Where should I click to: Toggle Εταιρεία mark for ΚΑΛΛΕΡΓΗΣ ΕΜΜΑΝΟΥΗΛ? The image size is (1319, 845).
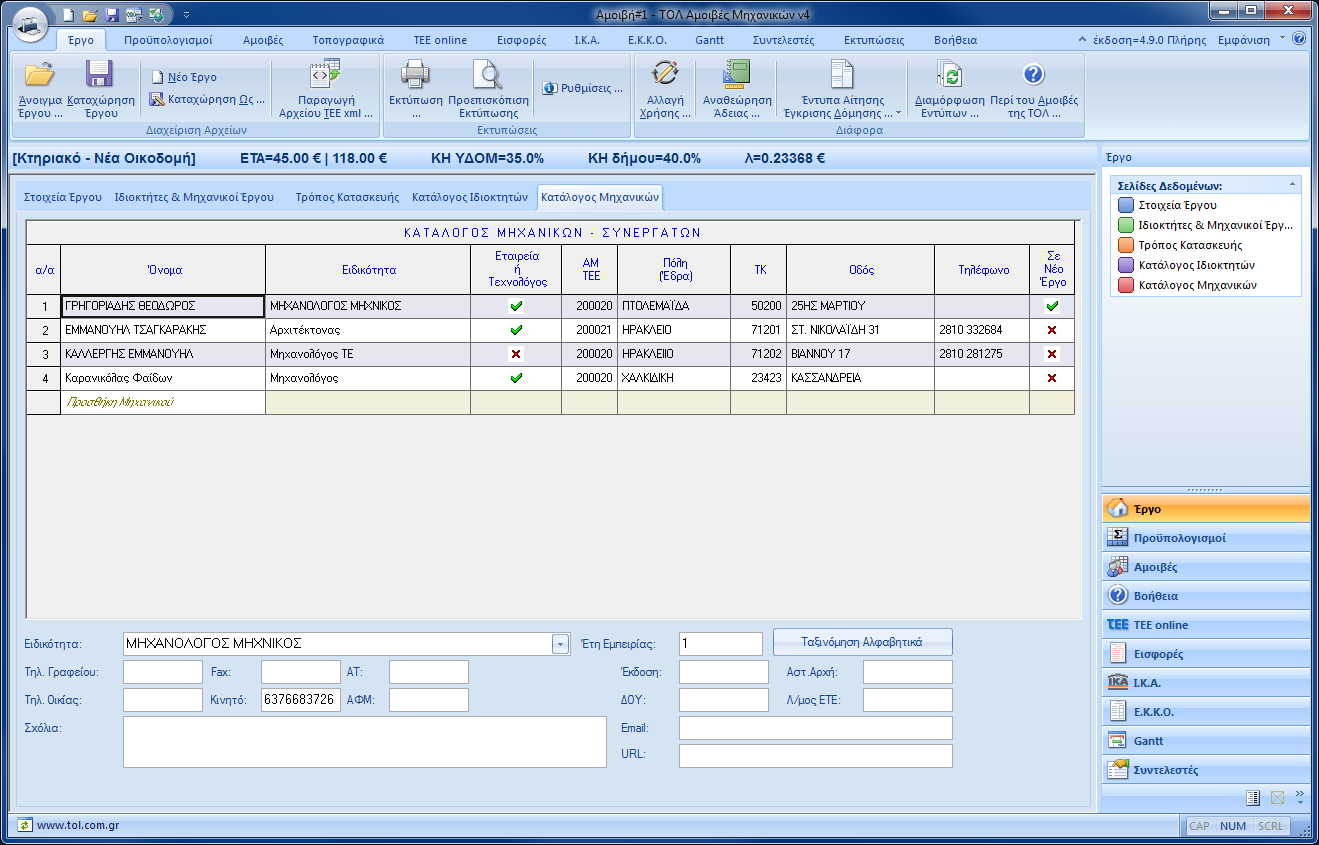click(x=516, y=354)
